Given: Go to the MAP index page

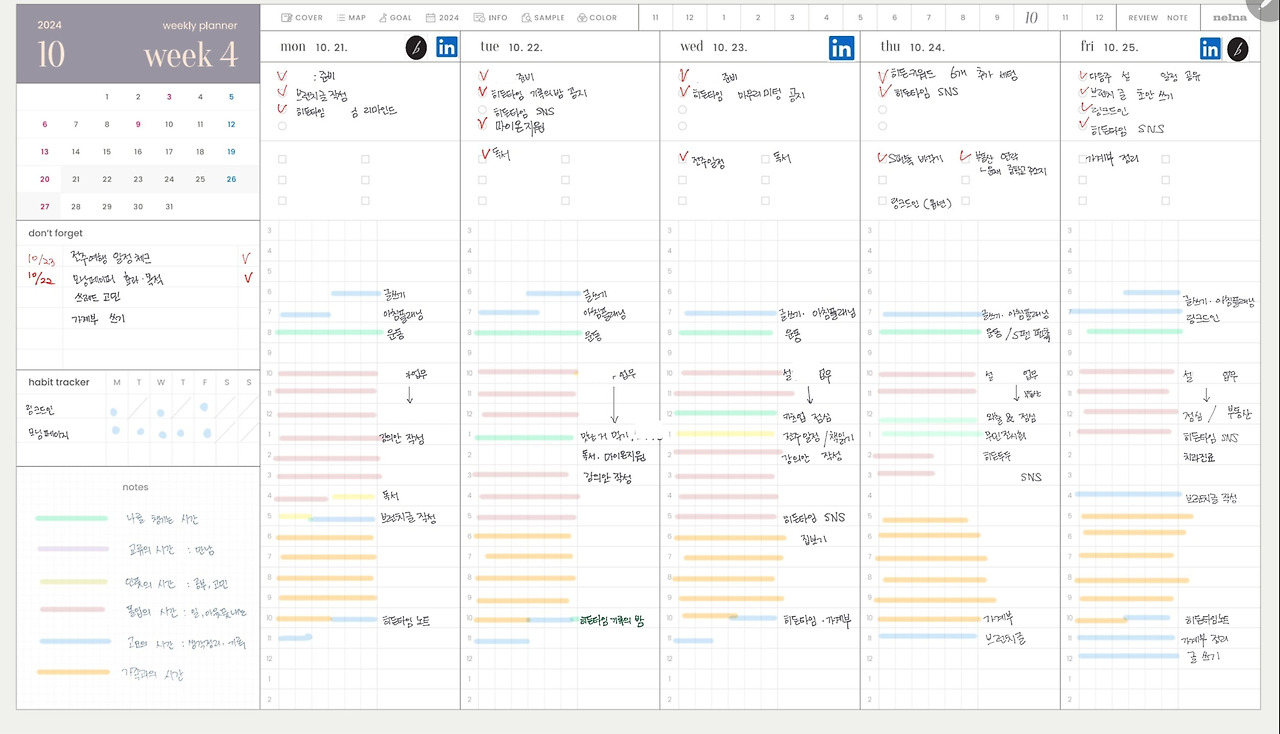Looking at the screenshot, I should [x=351, y=18].
